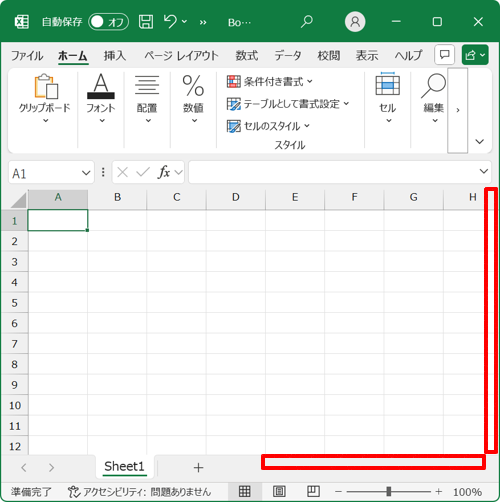This screenshot has width=500, height=502.
Task: Save the workbook with the floppy disk icon
Action: coord(146,22)
